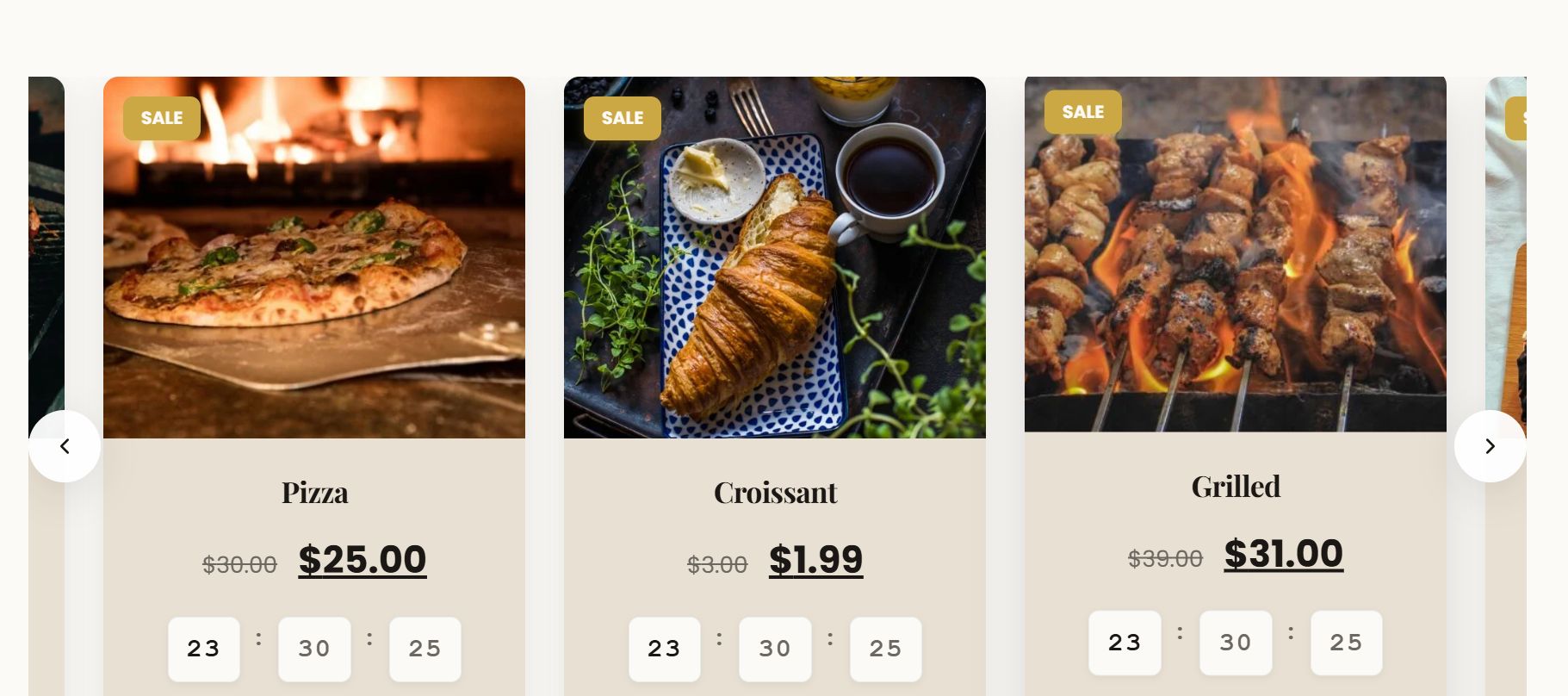
Task: Open the Pizza product title link
Action: click(314, 493)
